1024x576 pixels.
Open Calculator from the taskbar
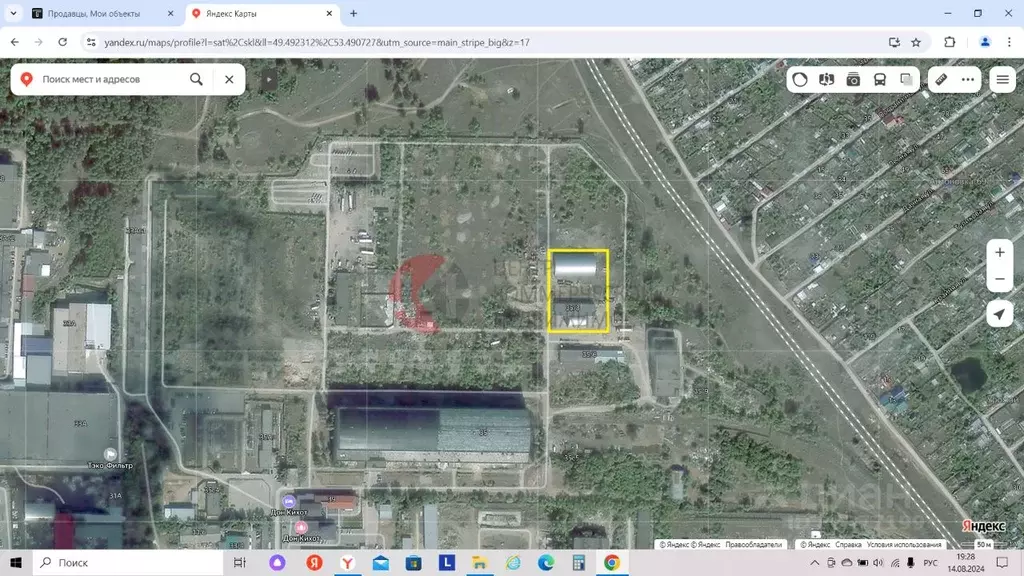(579, 562)
